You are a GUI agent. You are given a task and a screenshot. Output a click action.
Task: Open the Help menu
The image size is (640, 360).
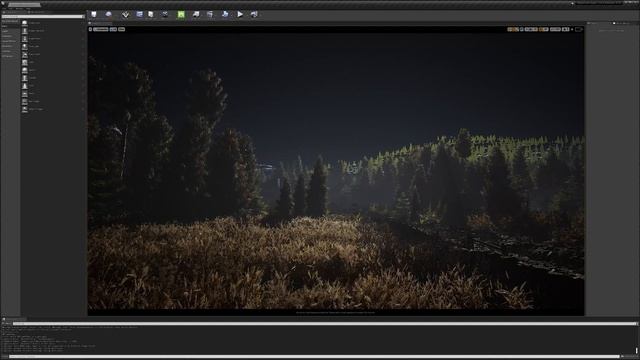28,8
